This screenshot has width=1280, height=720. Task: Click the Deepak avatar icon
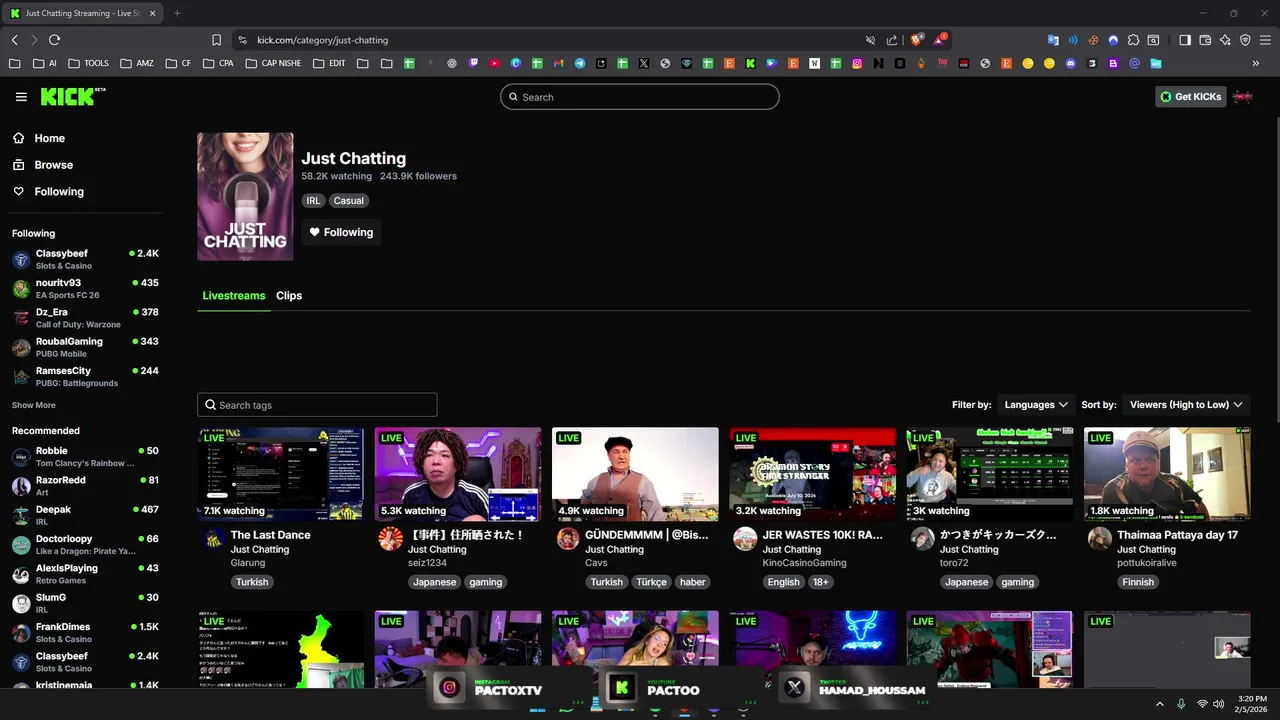[21, 516]
